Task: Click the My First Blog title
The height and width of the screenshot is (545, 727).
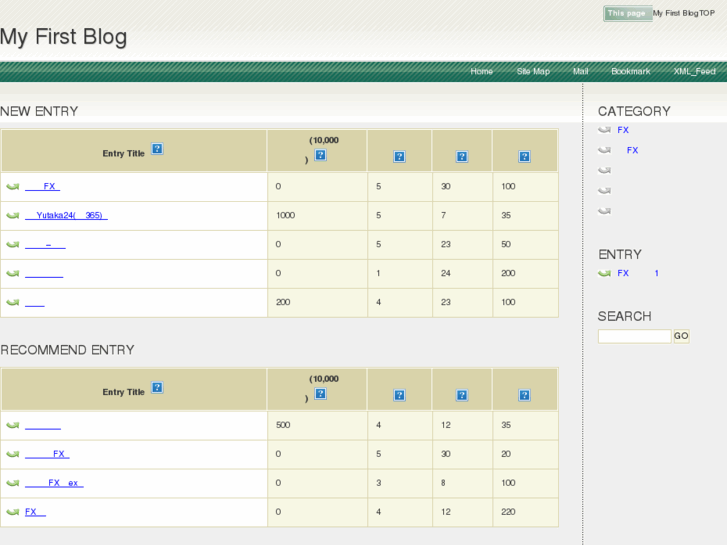Action: [x=64, y=37]
